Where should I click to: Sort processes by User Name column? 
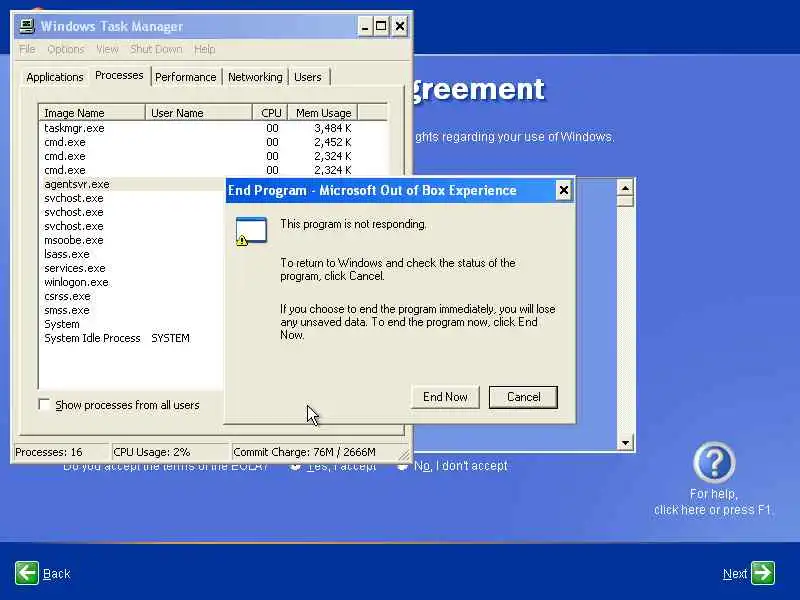[x=198, y=113]
